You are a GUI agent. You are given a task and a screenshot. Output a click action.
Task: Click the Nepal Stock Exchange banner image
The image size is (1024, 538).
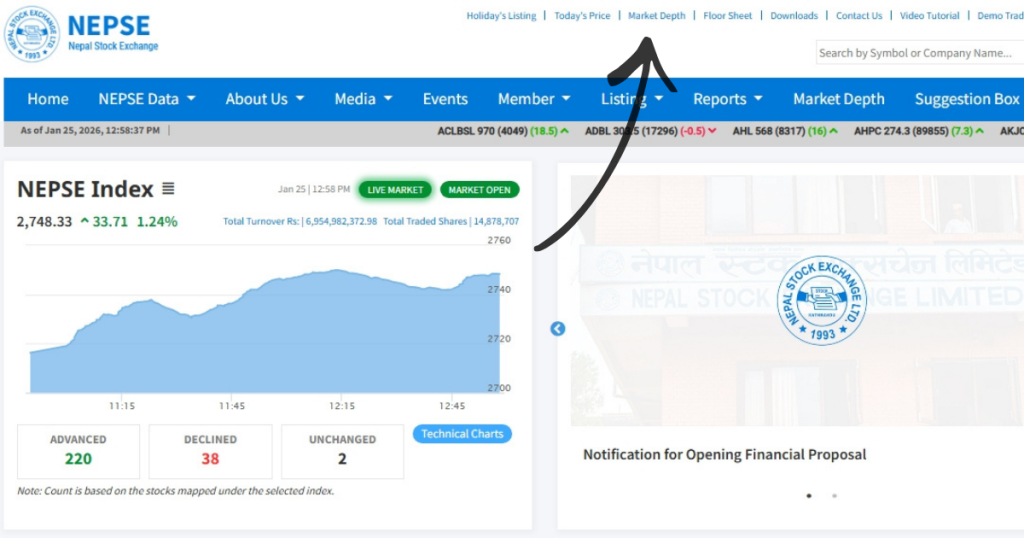click(797, 300)
